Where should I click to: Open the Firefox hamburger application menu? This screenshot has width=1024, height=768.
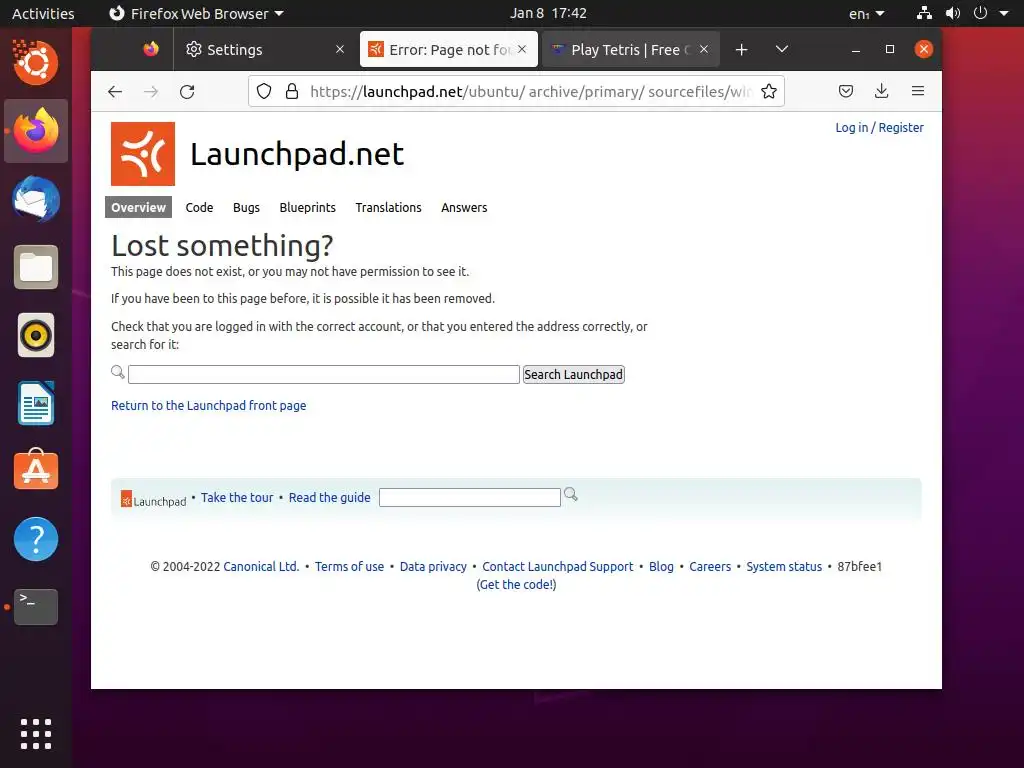[x=918, y=91]
